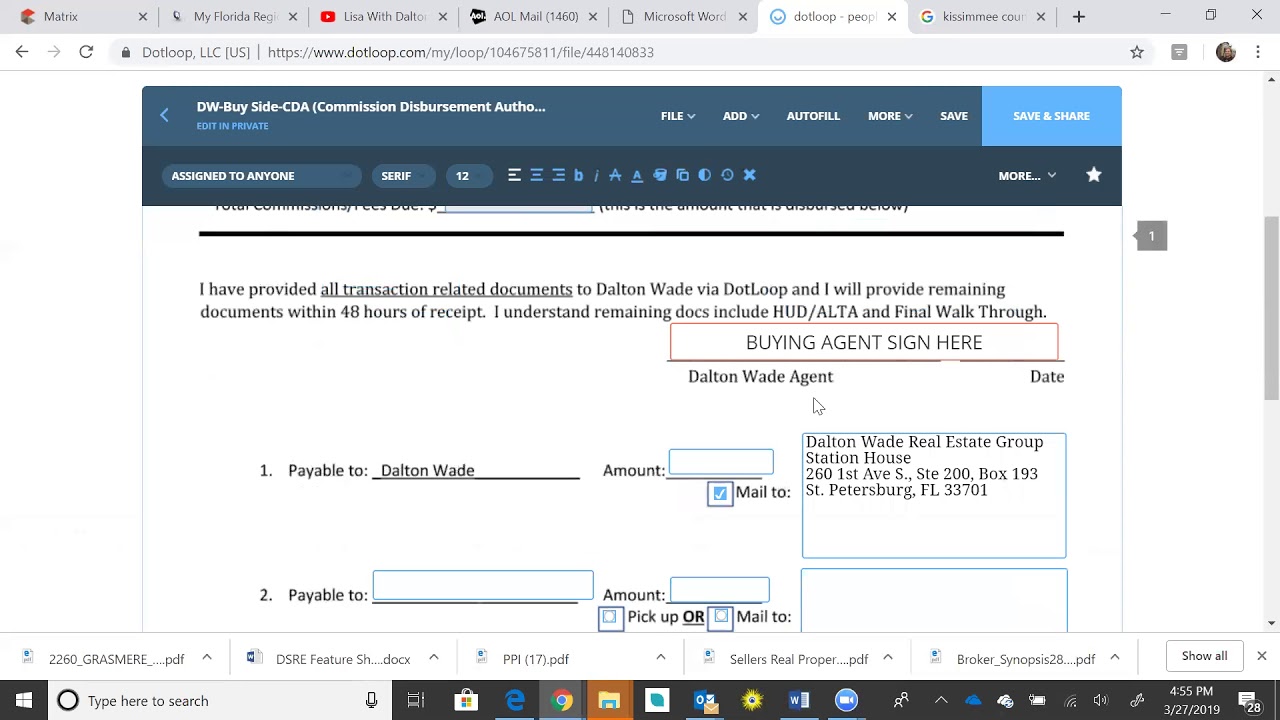Open the ADD menu

741,116
